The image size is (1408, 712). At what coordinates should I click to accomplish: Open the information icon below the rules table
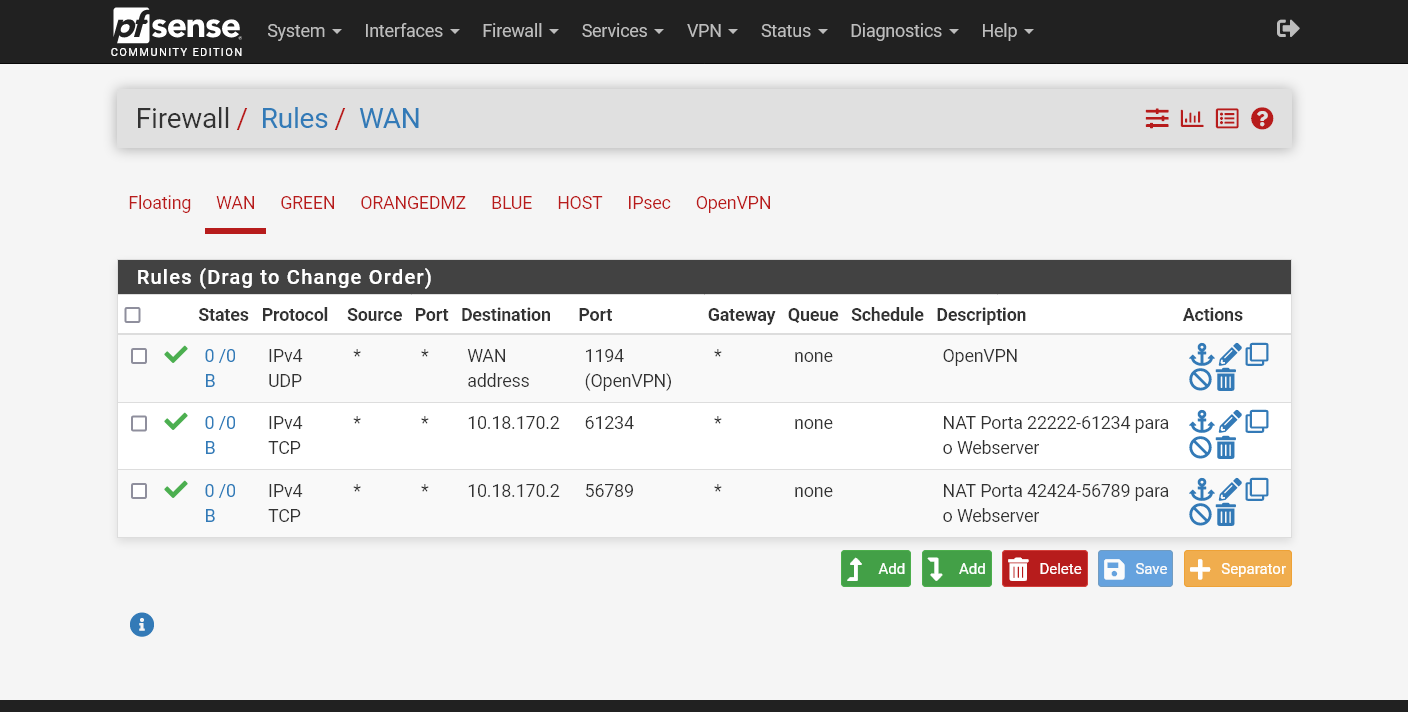[x=141, y=624]
